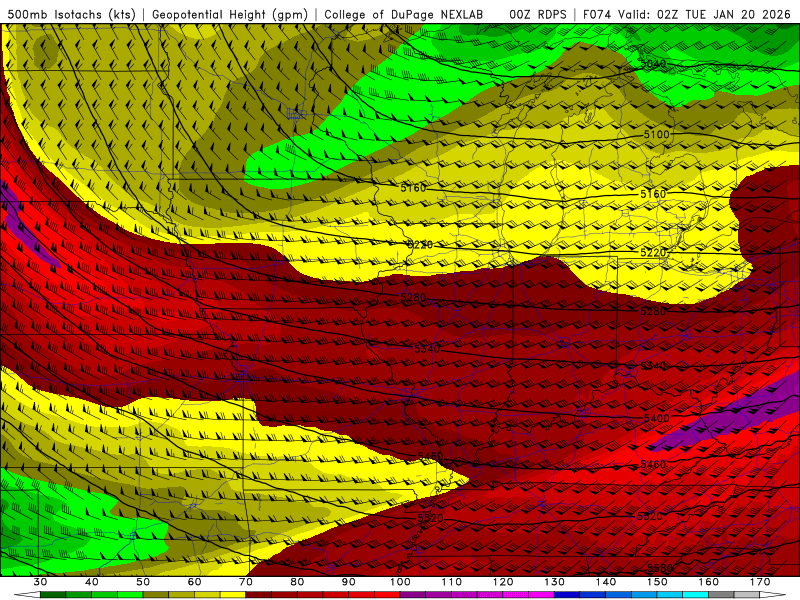This screenshot has width=800, height=600.
Task: Click the legend value 170
Action: point(760,582)
